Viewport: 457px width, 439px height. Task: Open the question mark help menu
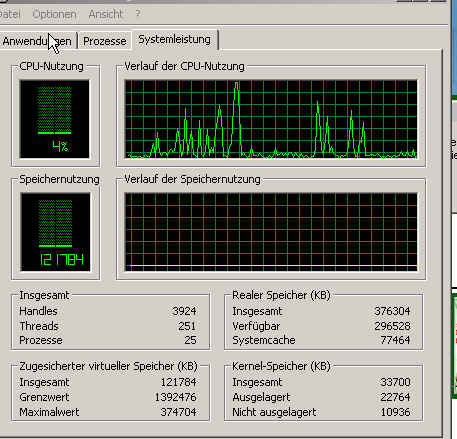[x=138, y=14]
